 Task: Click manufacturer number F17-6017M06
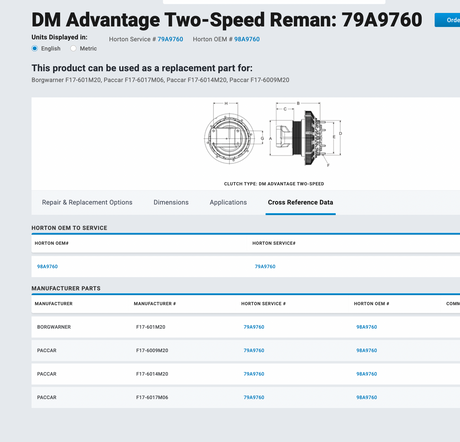152,397
